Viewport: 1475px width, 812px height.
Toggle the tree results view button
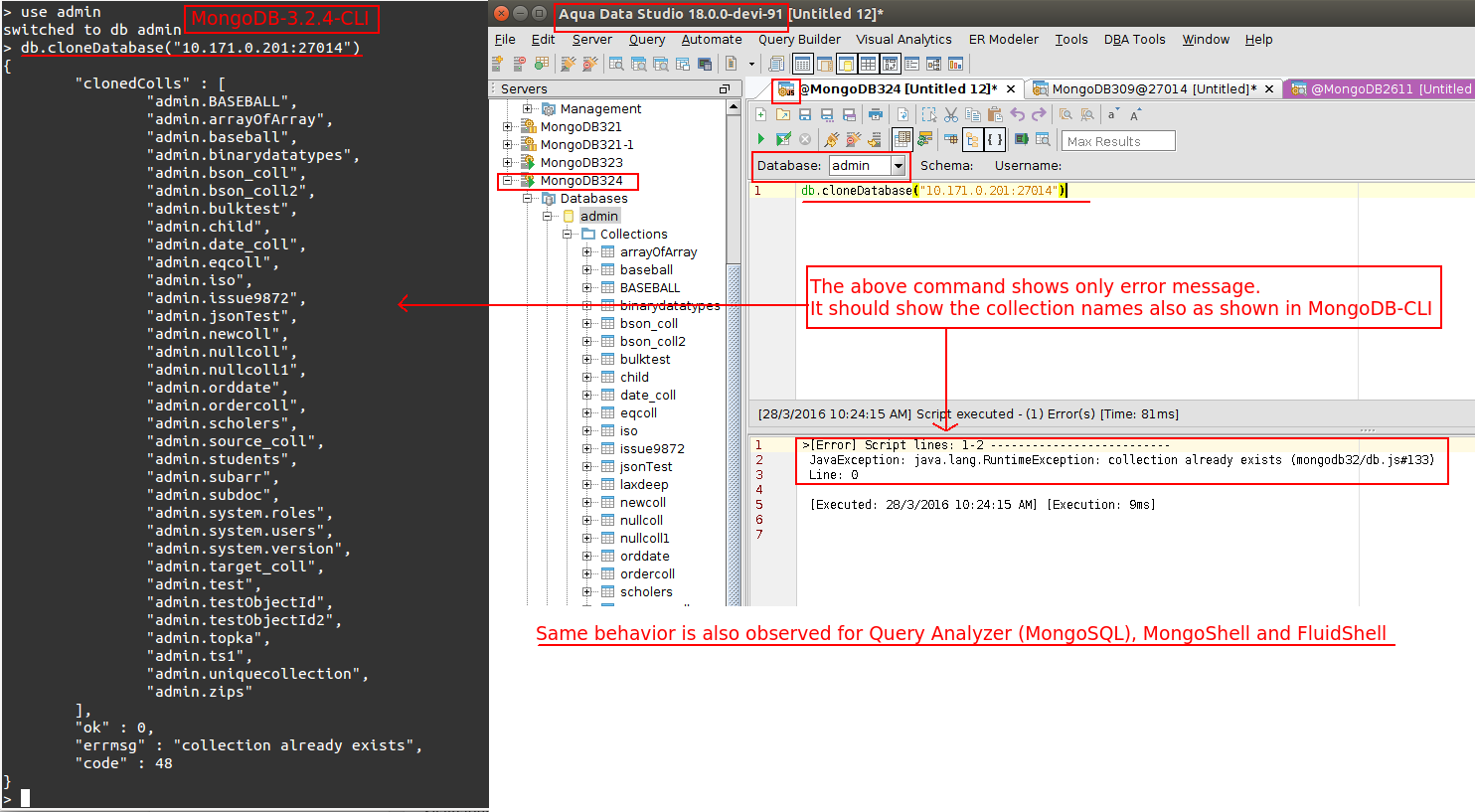(x=972, y=139)
